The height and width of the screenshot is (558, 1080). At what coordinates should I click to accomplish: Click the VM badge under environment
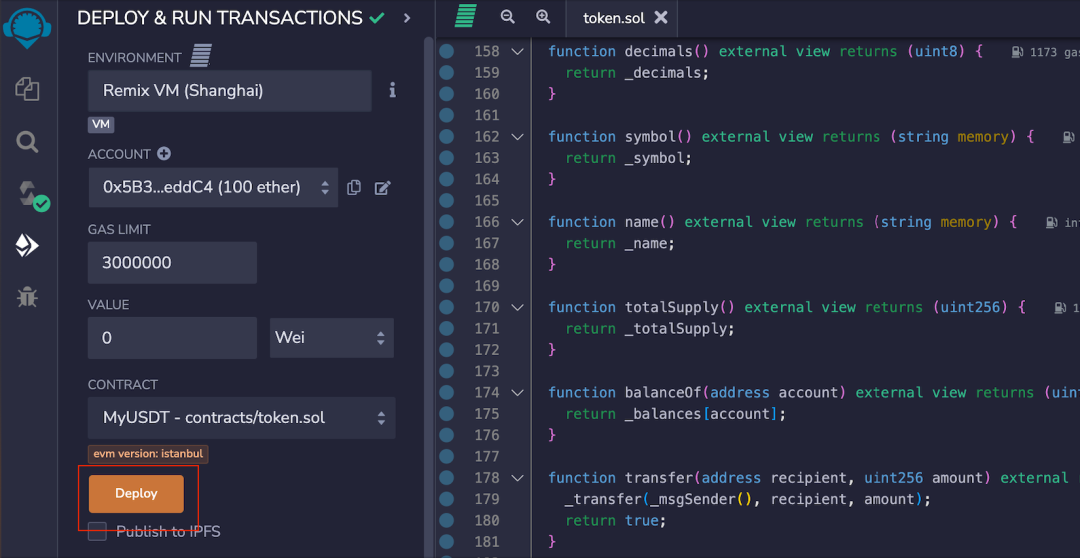[x=101, y=125]
